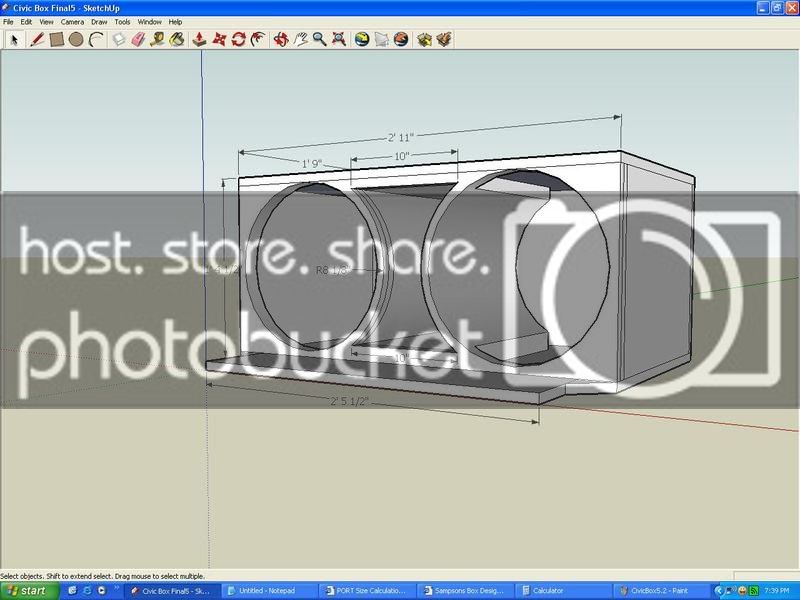Select the arrow Select tool
The image size is (800, 600).
(x=14, y=39)
